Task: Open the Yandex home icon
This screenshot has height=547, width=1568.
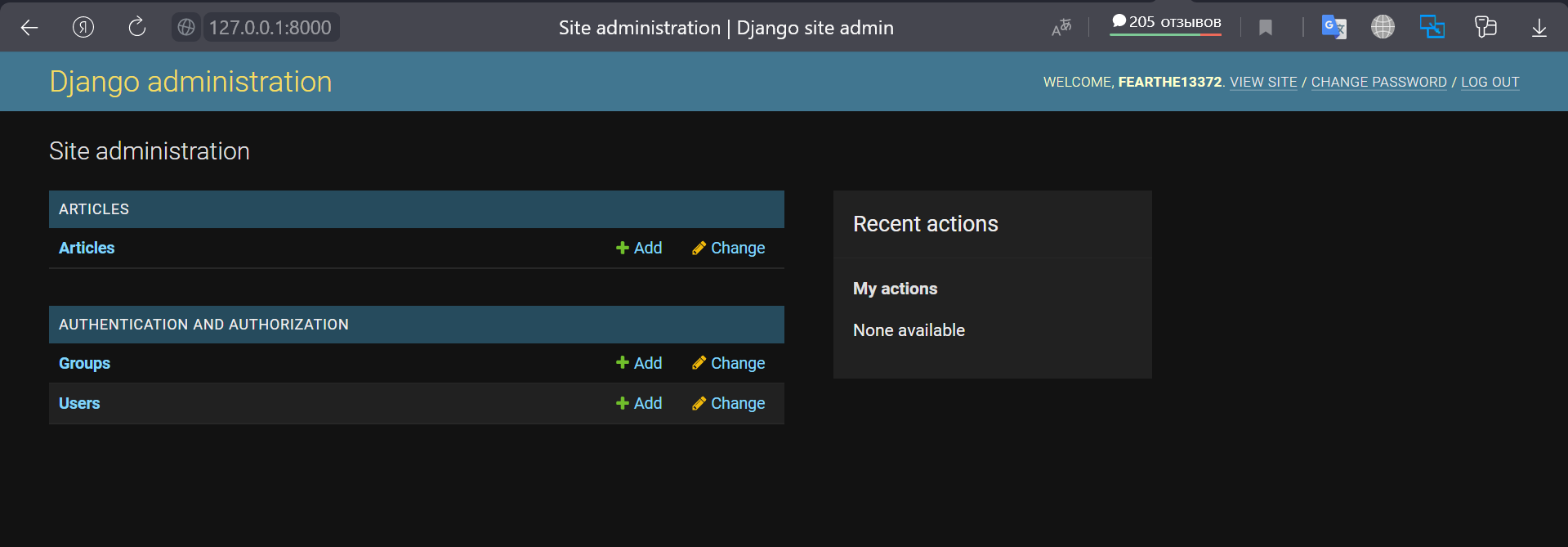Action: [83, 28]
